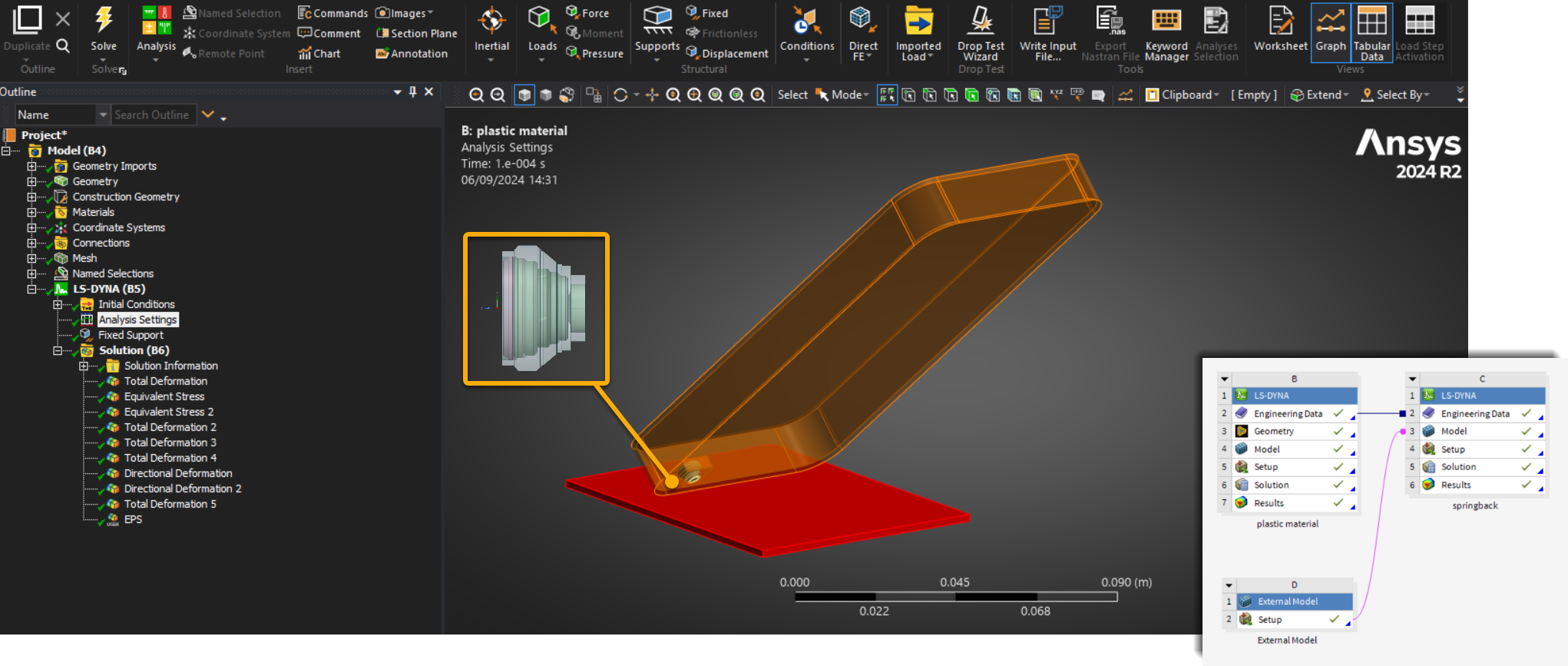Click the magnifier Find icon in Outline group

point(63,46)
